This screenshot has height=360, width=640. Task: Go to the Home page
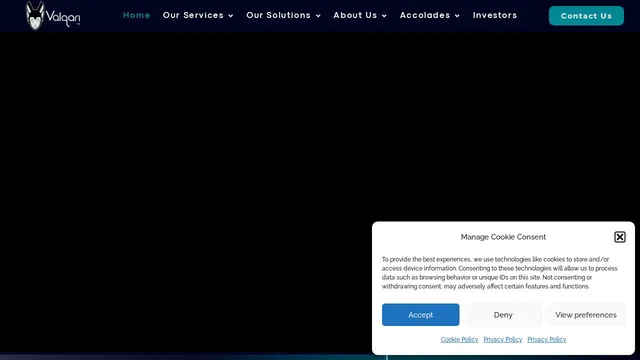click(x=136, y=15)
